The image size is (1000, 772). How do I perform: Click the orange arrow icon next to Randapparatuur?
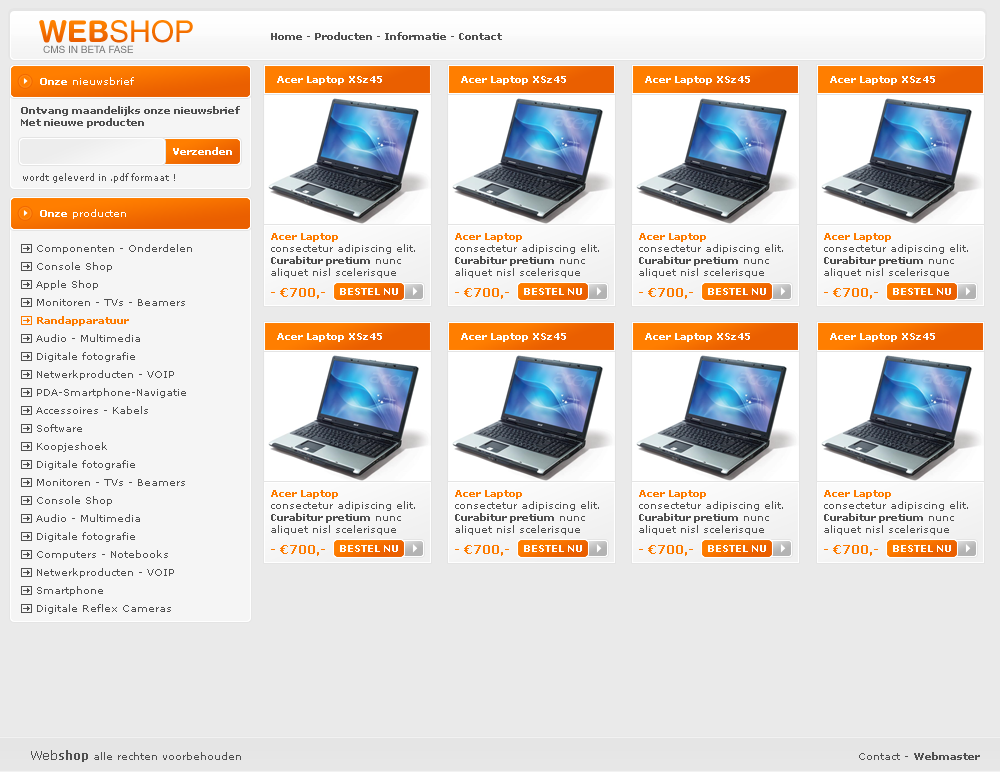26,320
